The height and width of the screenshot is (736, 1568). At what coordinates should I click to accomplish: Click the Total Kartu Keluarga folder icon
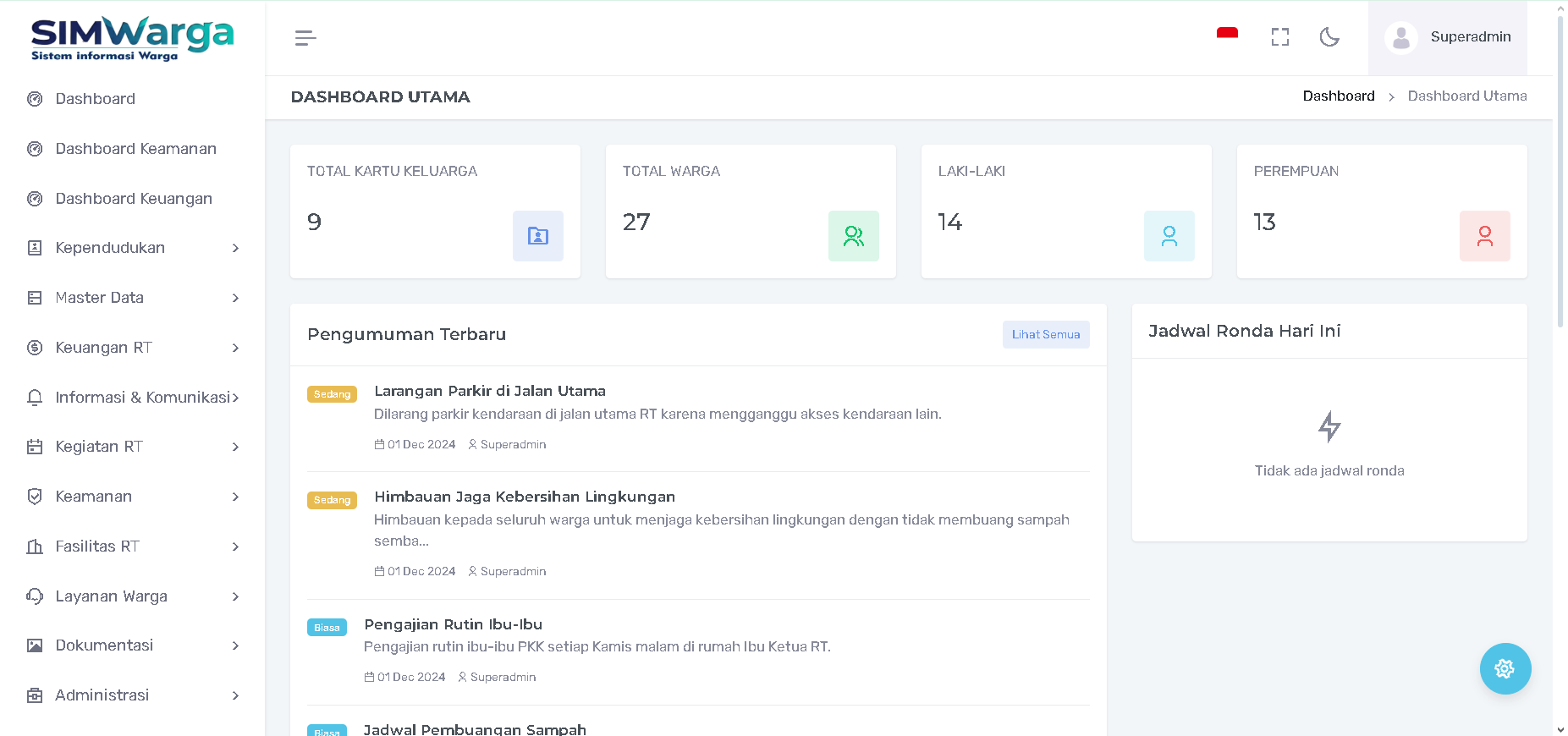537,236
